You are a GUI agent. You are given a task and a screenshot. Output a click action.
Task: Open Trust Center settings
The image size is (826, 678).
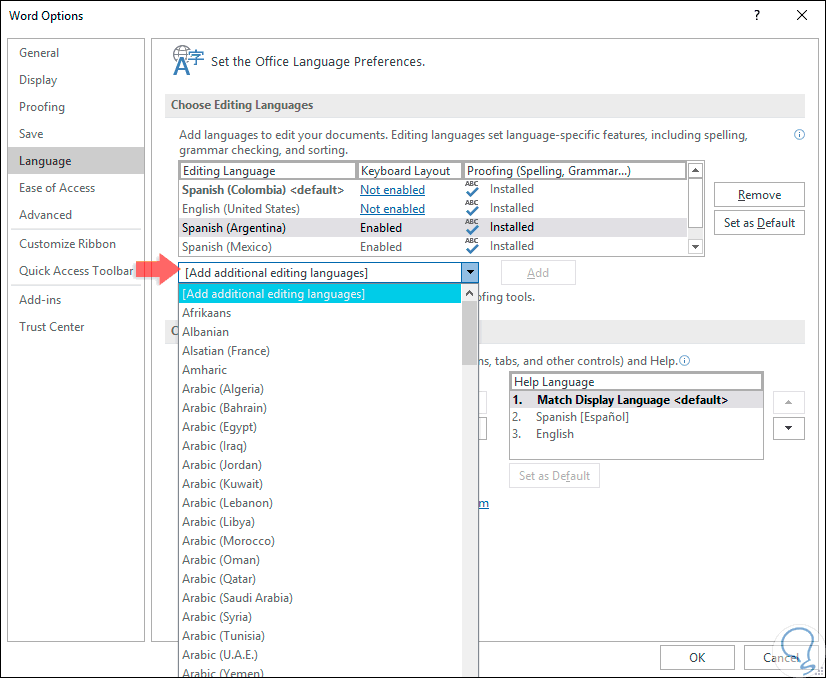[x=76, y=327]
